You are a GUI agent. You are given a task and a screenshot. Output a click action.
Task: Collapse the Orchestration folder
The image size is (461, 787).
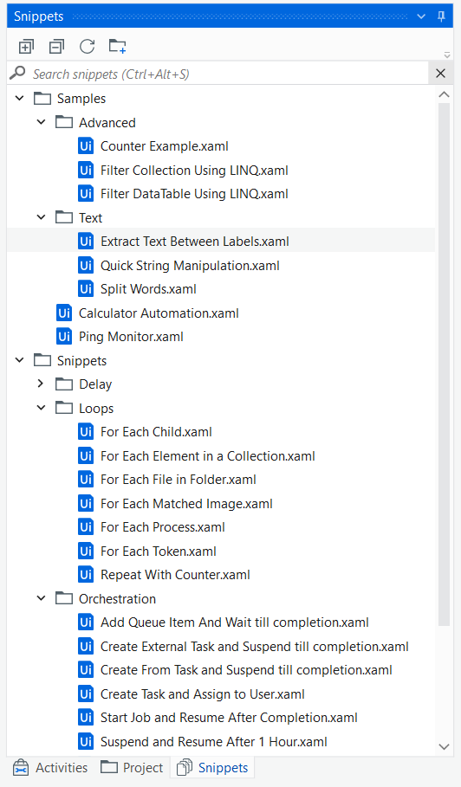(x=41, y=598)
